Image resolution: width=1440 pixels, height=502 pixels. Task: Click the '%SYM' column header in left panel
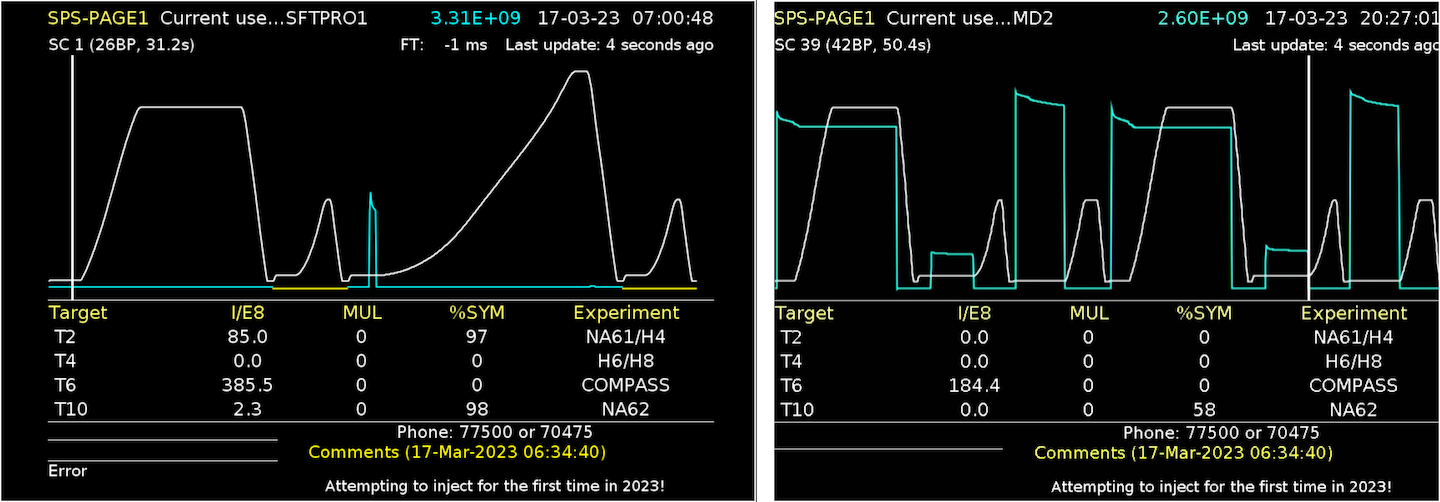(476, 313)
